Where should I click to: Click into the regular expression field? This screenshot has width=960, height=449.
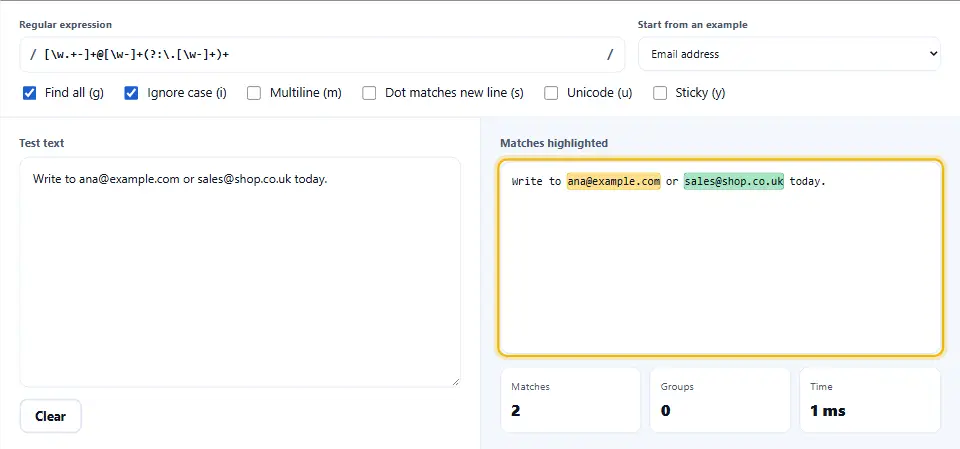pos(321,55)
